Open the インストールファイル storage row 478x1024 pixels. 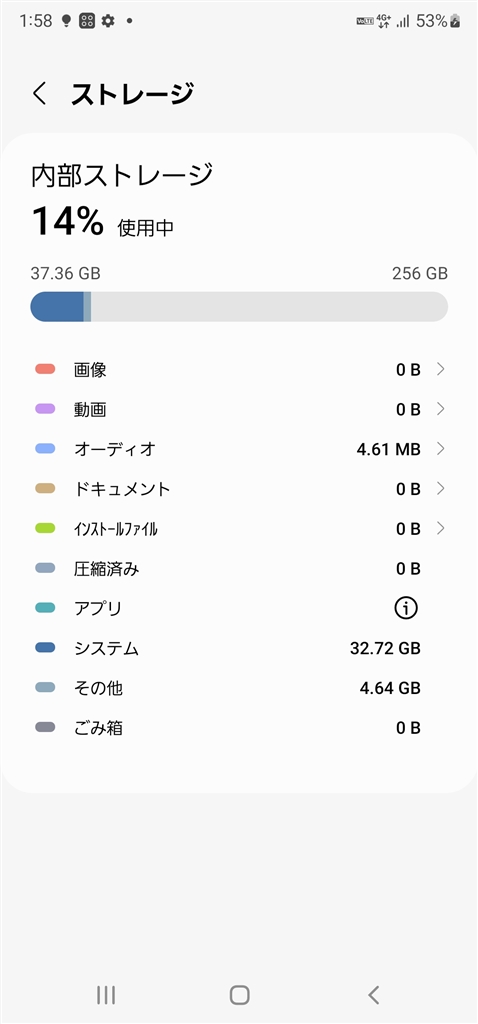(239, 529)
